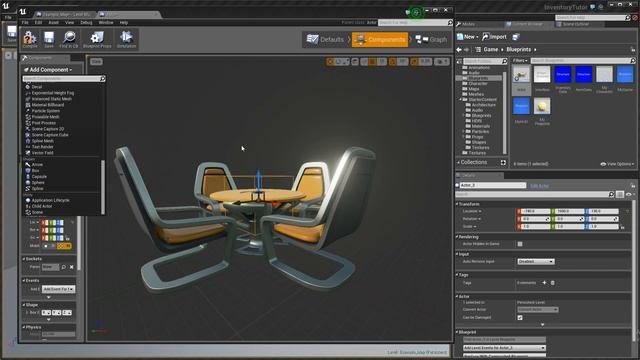Select the MyPowerUp sphere asset thumbnail
Viewport: 640px width, 360px height.
point(542,107)
